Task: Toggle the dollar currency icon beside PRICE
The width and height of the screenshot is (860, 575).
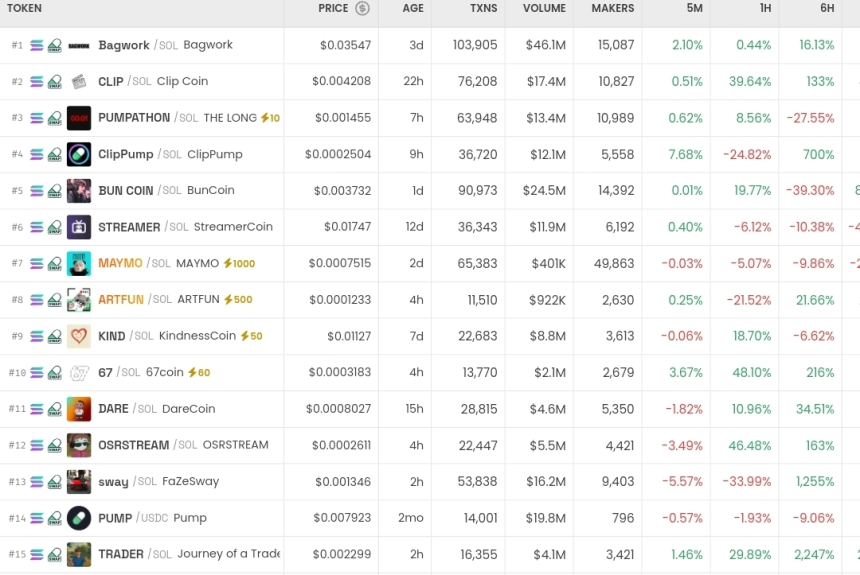Action: coord(362,9)
